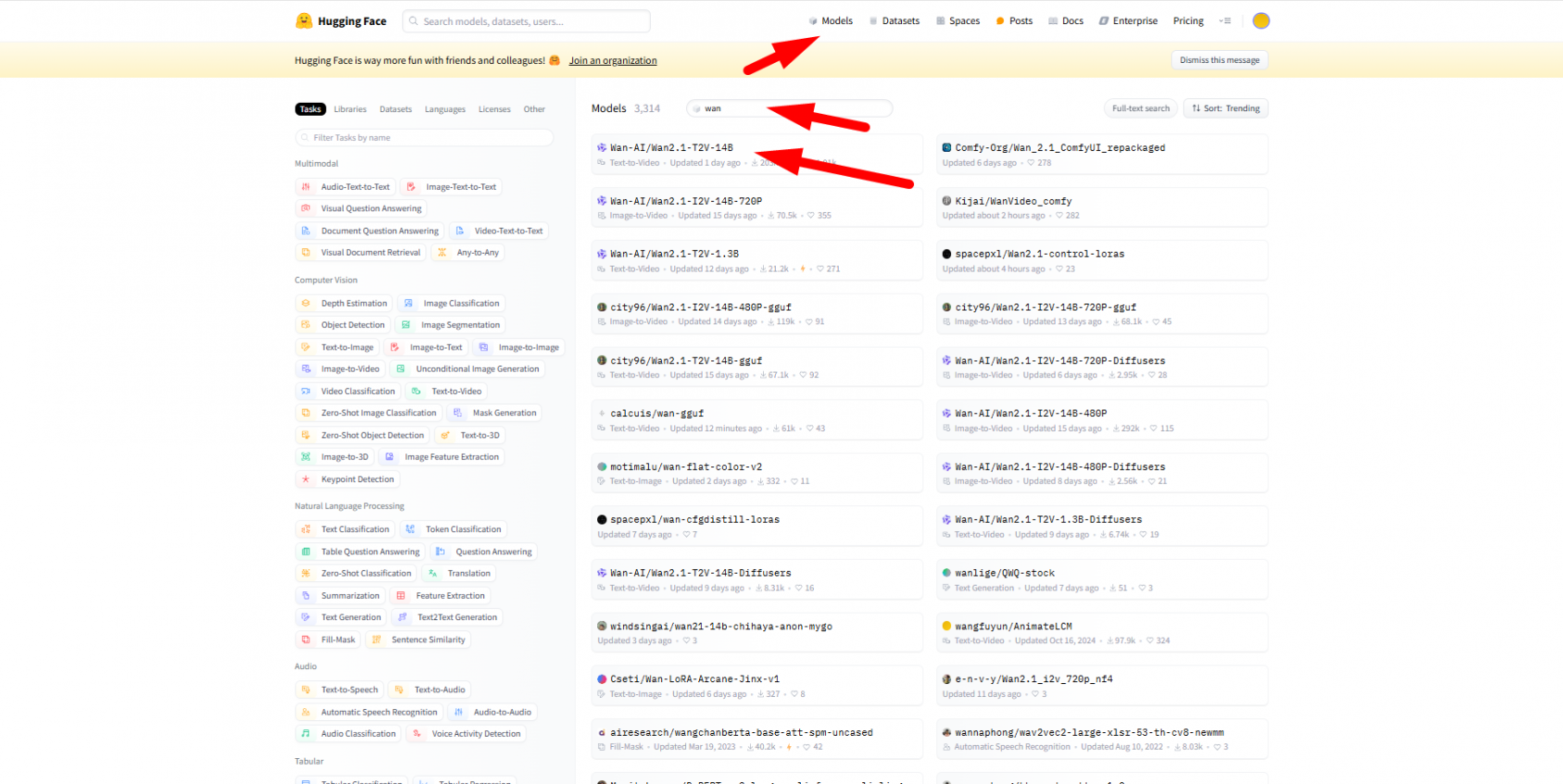Open Posts in top navigation
The width and height of the screenshot is (1563, 784).
[x=1014, y=20]
